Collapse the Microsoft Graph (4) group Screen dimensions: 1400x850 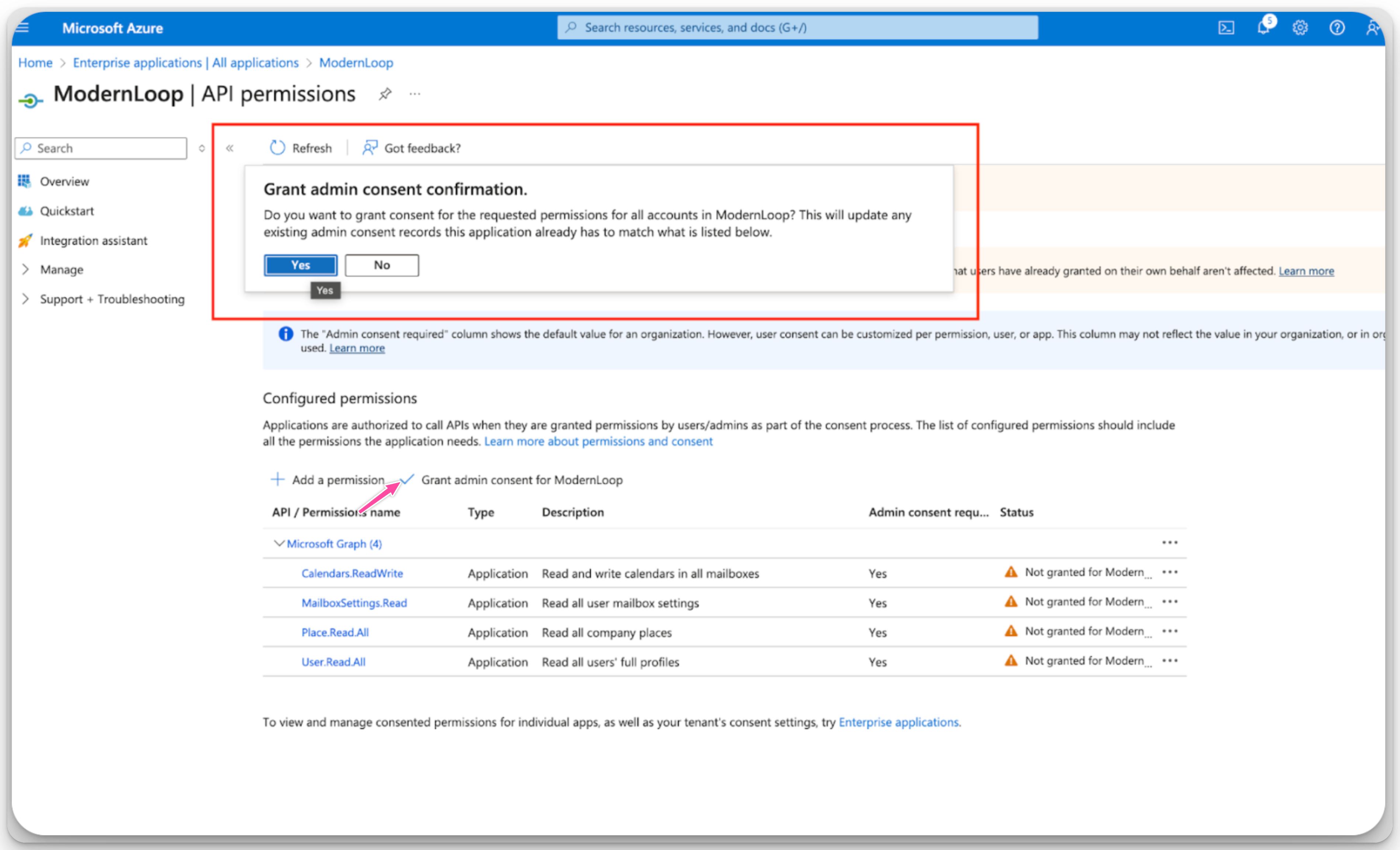point(279,544)
